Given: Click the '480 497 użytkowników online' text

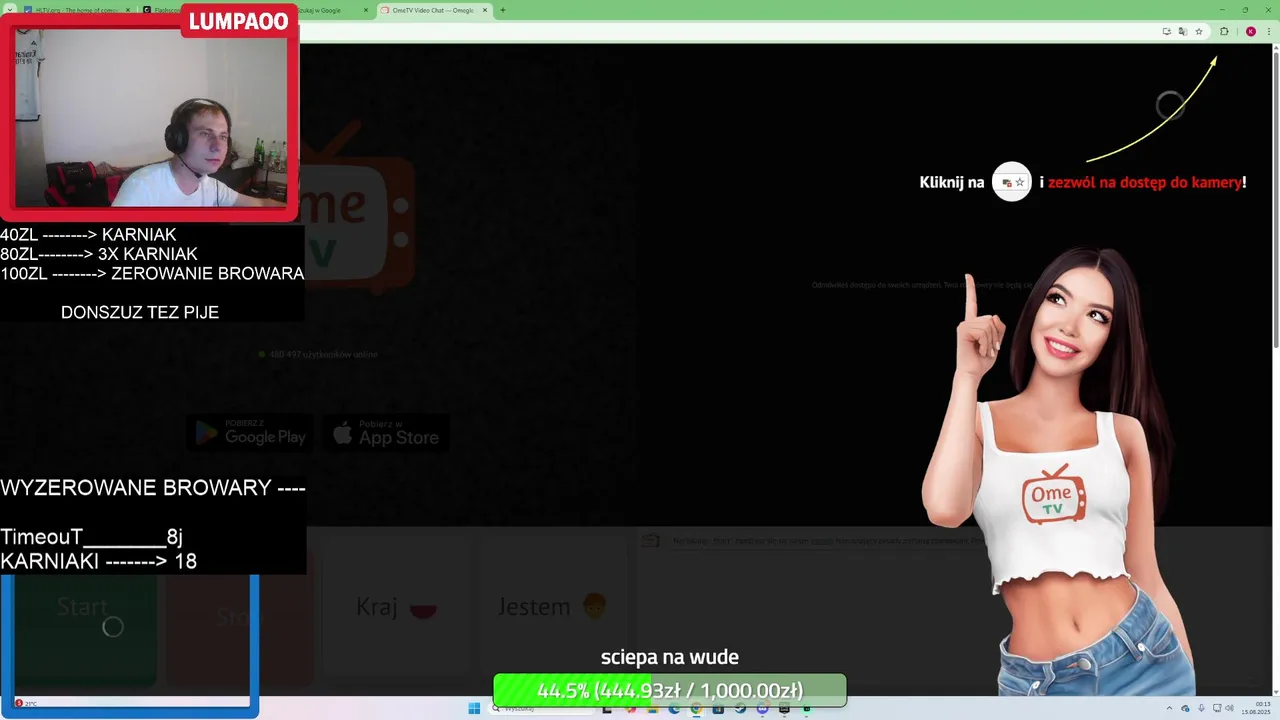Looking at the screenshot, I should click(x=323, y=354).
